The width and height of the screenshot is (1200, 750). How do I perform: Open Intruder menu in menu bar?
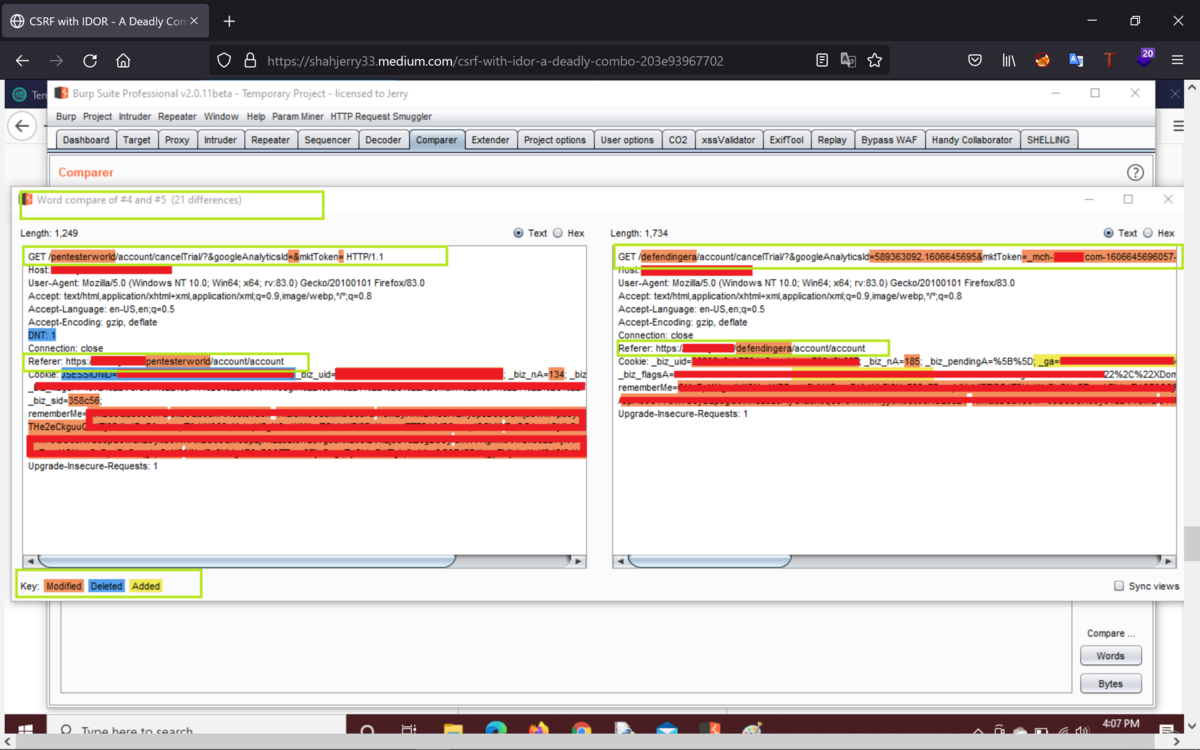click(135, 117)
